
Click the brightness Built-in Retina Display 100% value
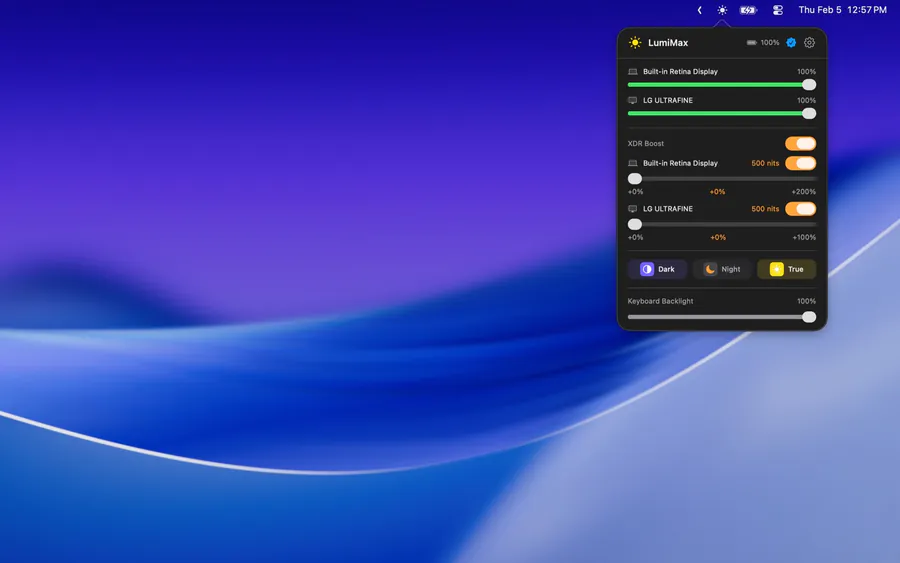[x=806, y=72]
